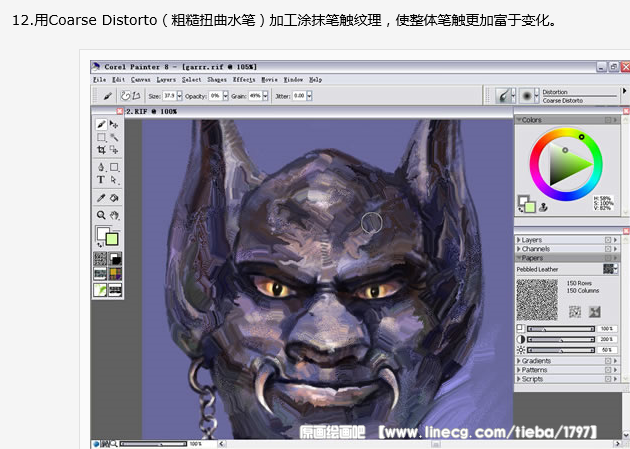
Task: Open the Layers menu
Action: [166, 80]
